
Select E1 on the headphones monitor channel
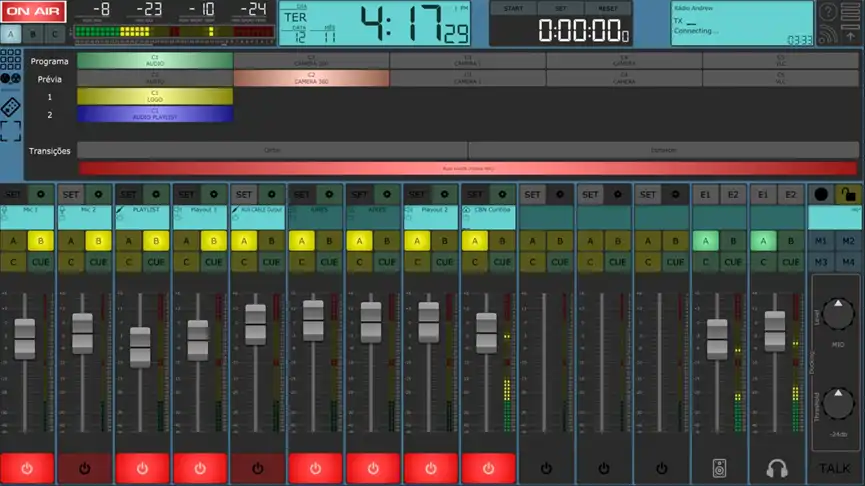[x=763, y=194]
